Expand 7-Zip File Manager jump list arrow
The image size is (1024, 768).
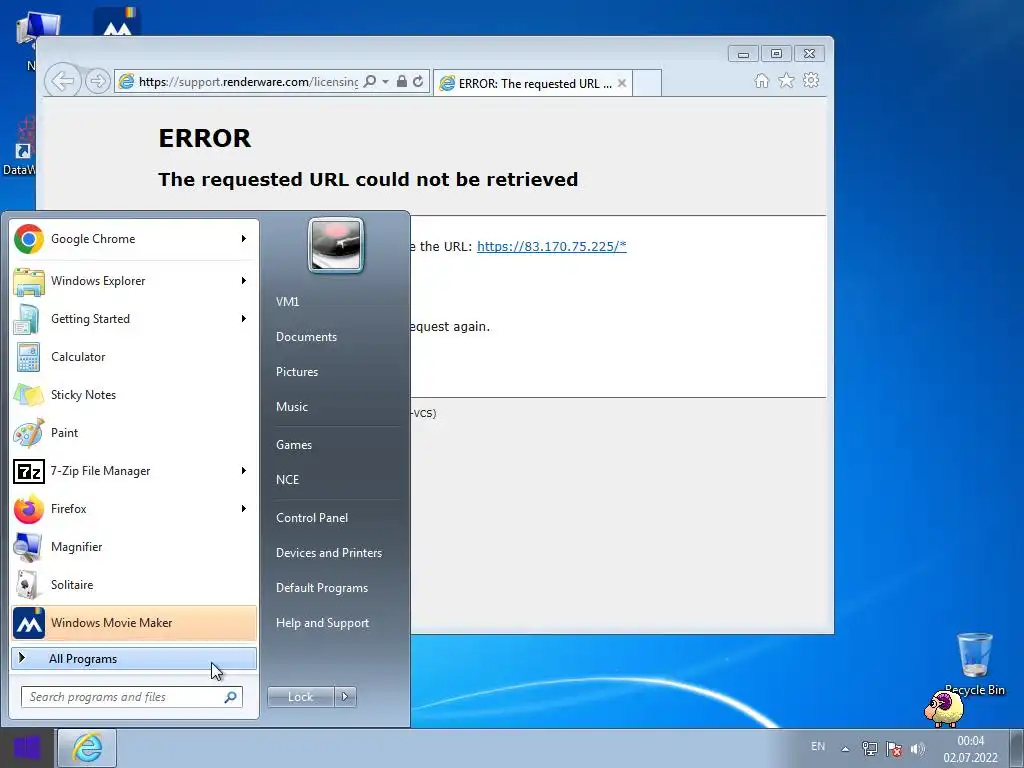244,471
